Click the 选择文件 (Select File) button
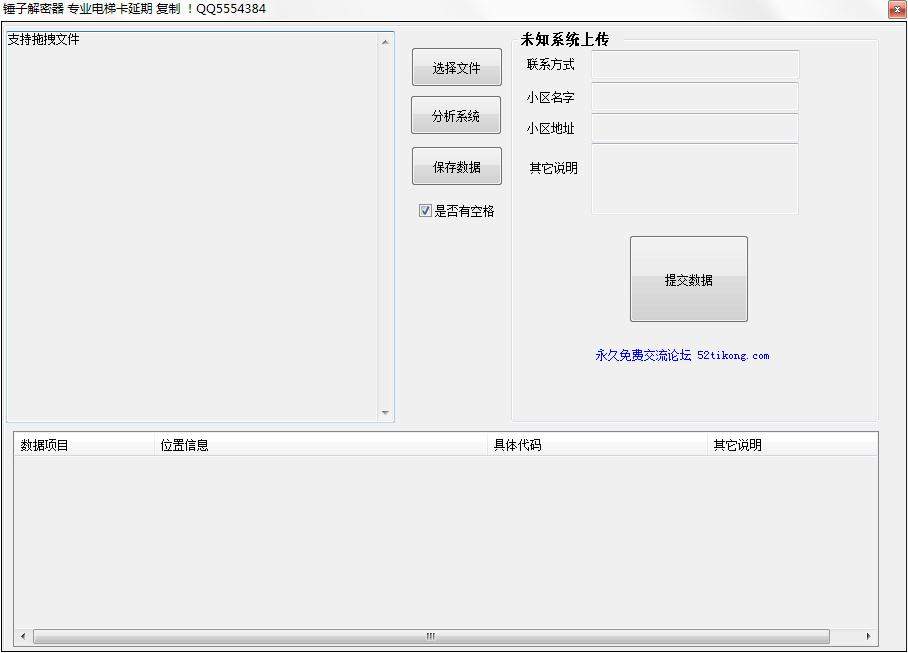Screen dimensions: 908x653 [456, 67]
